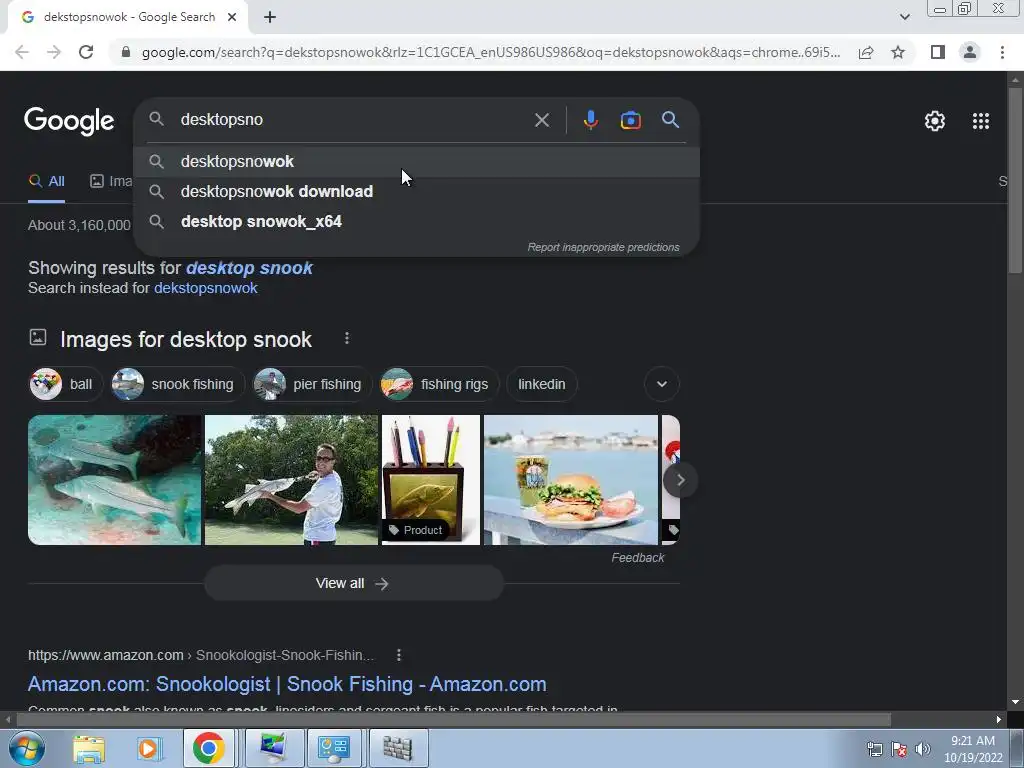This screenshot has height=768, width=1024.
Task: Open a new browser tab
Action: point(270,18)
